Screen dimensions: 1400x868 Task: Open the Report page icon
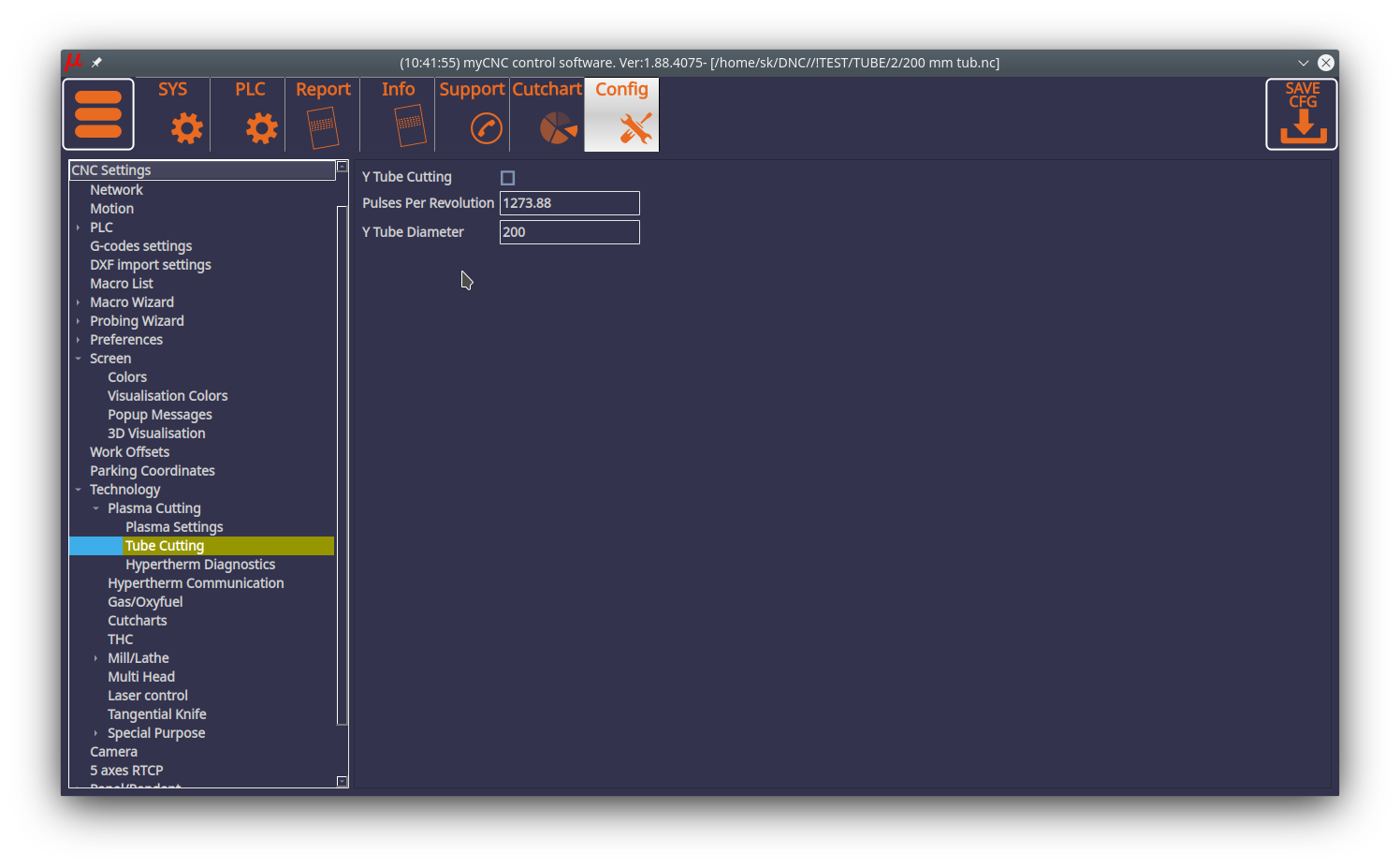[x=322, y=127]
